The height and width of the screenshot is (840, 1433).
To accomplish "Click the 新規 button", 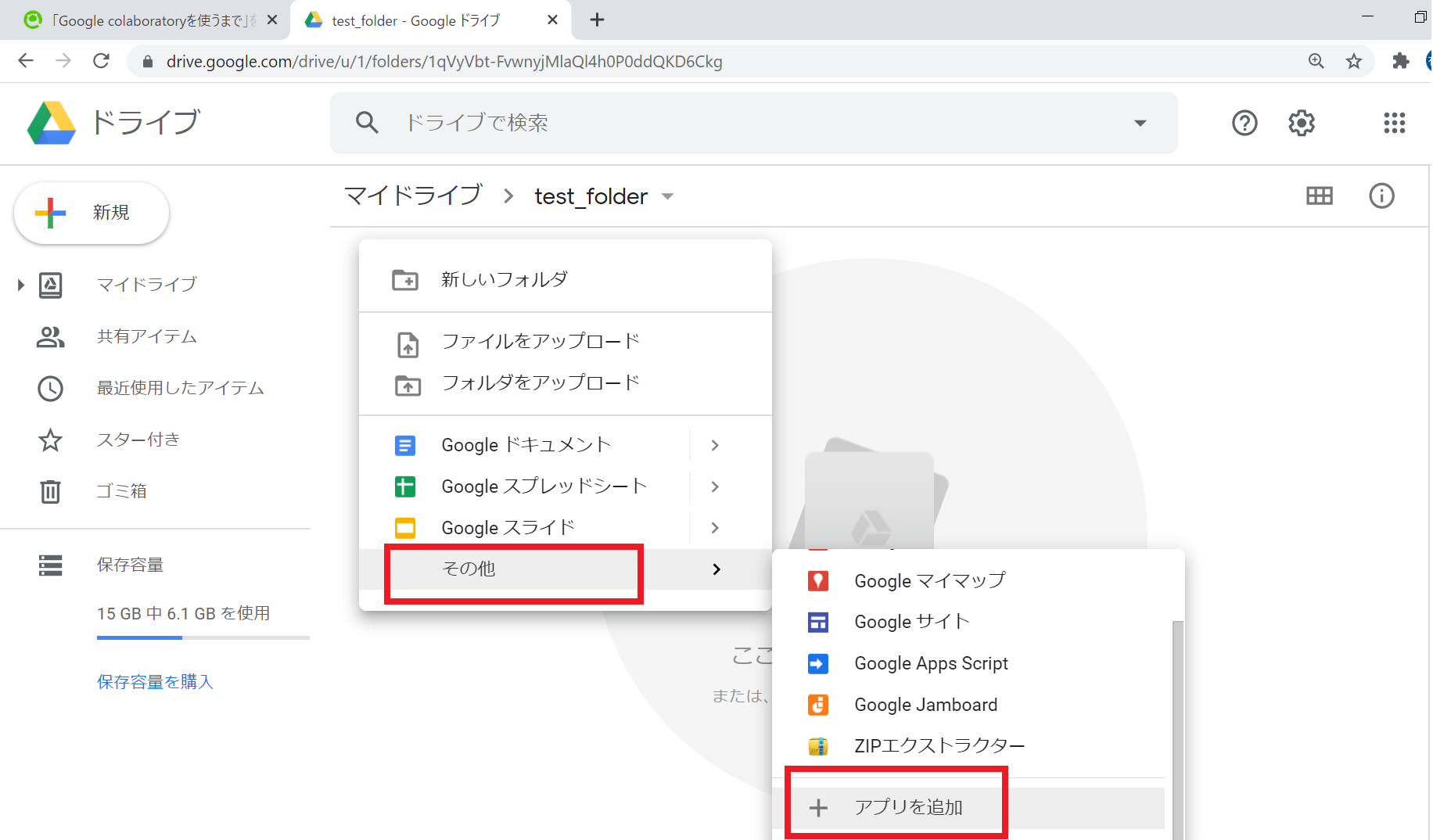I will coord(92,213).
